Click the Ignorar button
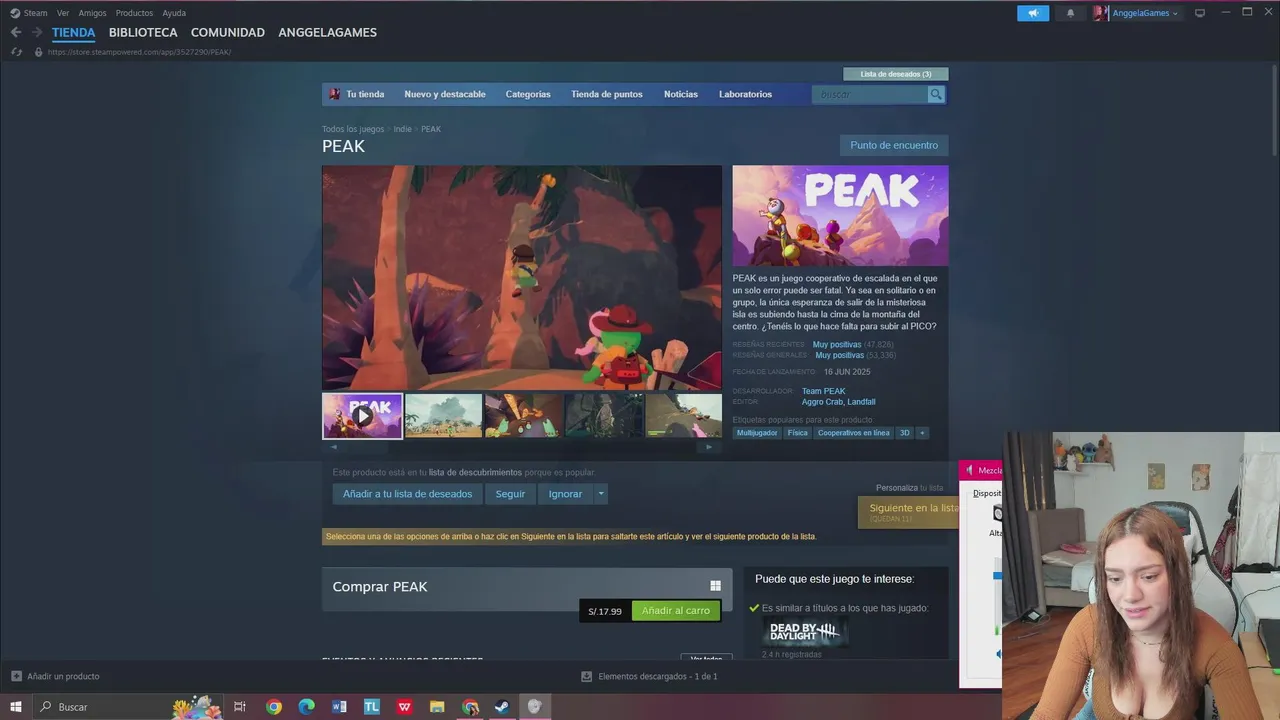 point(565,494)
